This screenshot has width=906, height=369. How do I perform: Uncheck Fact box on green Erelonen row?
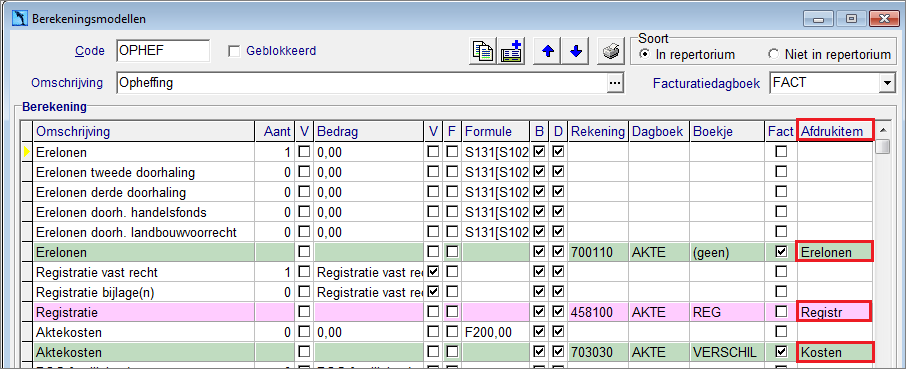coord(781,252)
